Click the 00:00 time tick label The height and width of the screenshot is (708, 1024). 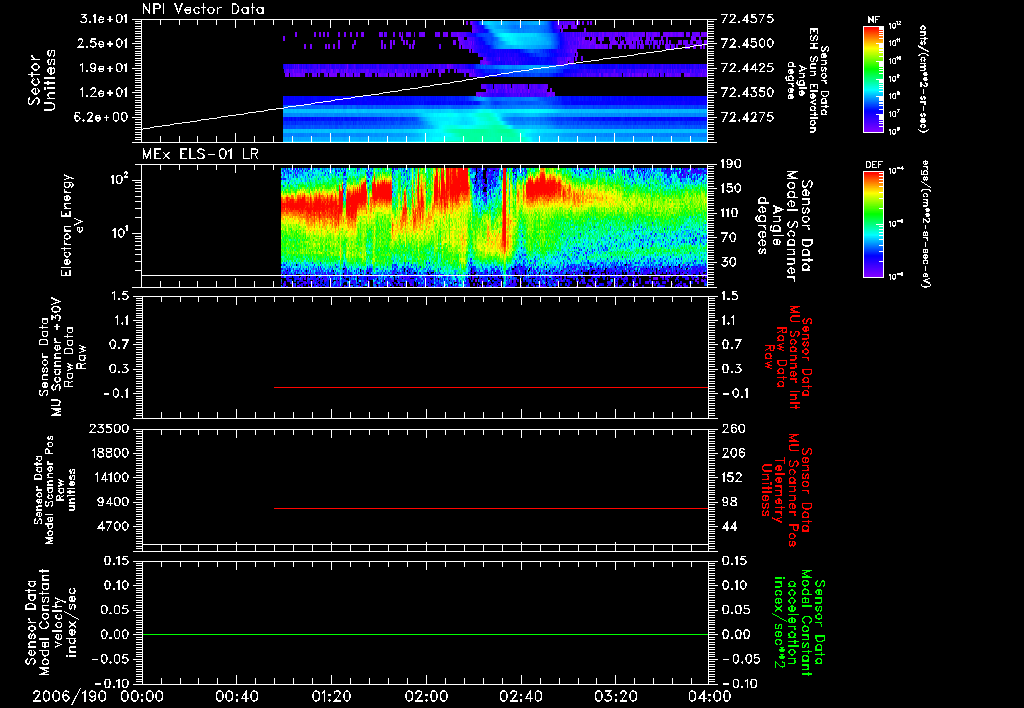pyautogui.click(x=142, y=696)
